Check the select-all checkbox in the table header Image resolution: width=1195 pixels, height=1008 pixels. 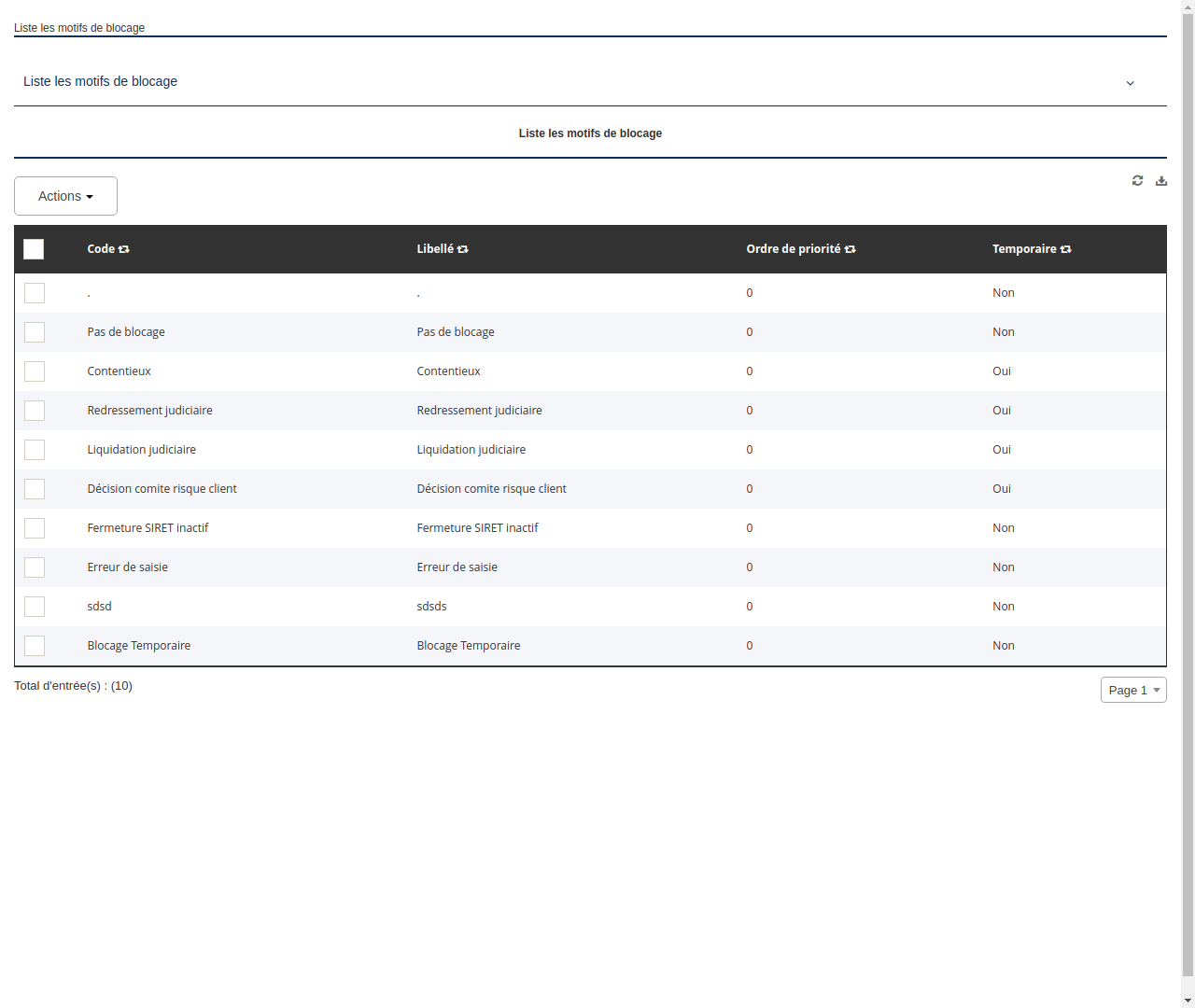[34, 249]
